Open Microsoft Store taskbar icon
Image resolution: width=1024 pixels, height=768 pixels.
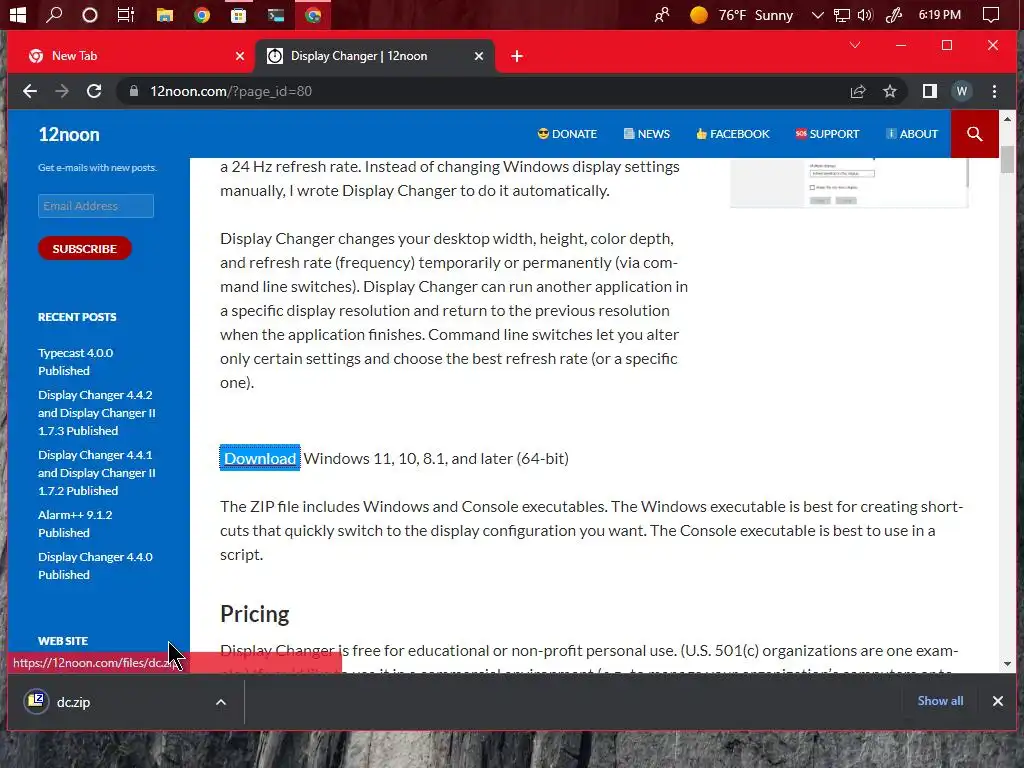pos(238,14)
